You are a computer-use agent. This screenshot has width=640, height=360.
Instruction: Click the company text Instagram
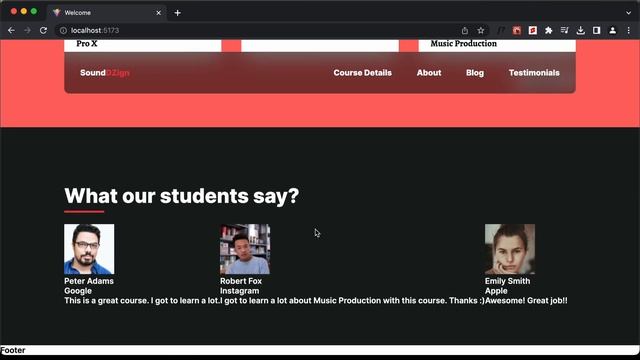[239, 291]
